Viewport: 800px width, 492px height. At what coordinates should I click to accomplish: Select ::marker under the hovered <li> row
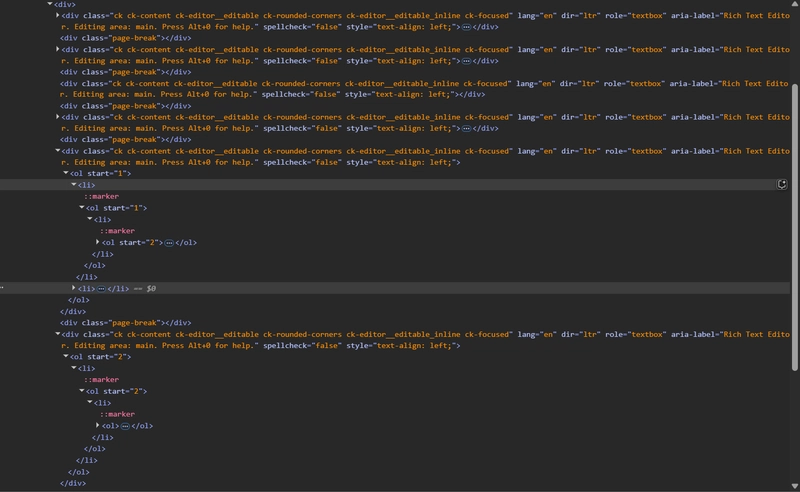[102, 196]
